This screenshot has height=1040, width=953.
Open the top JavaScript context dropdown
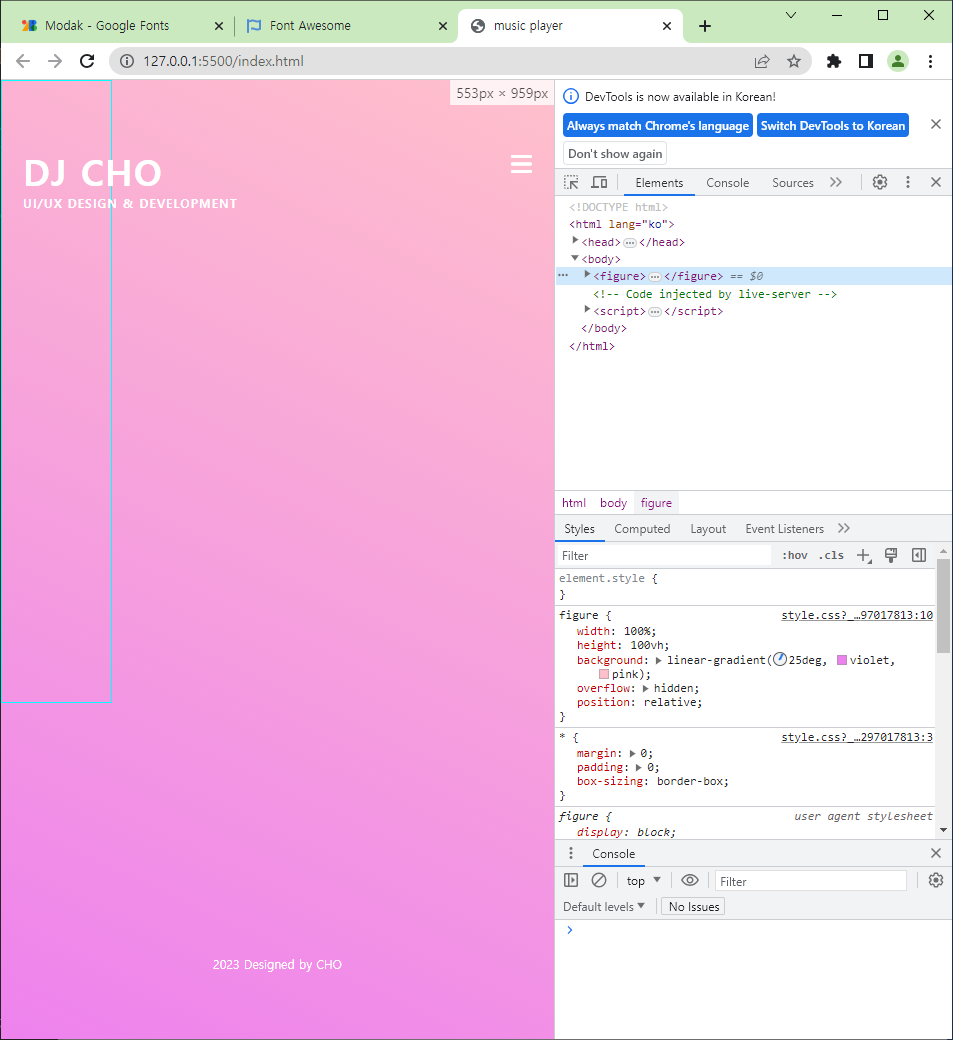tap(643, 881)
